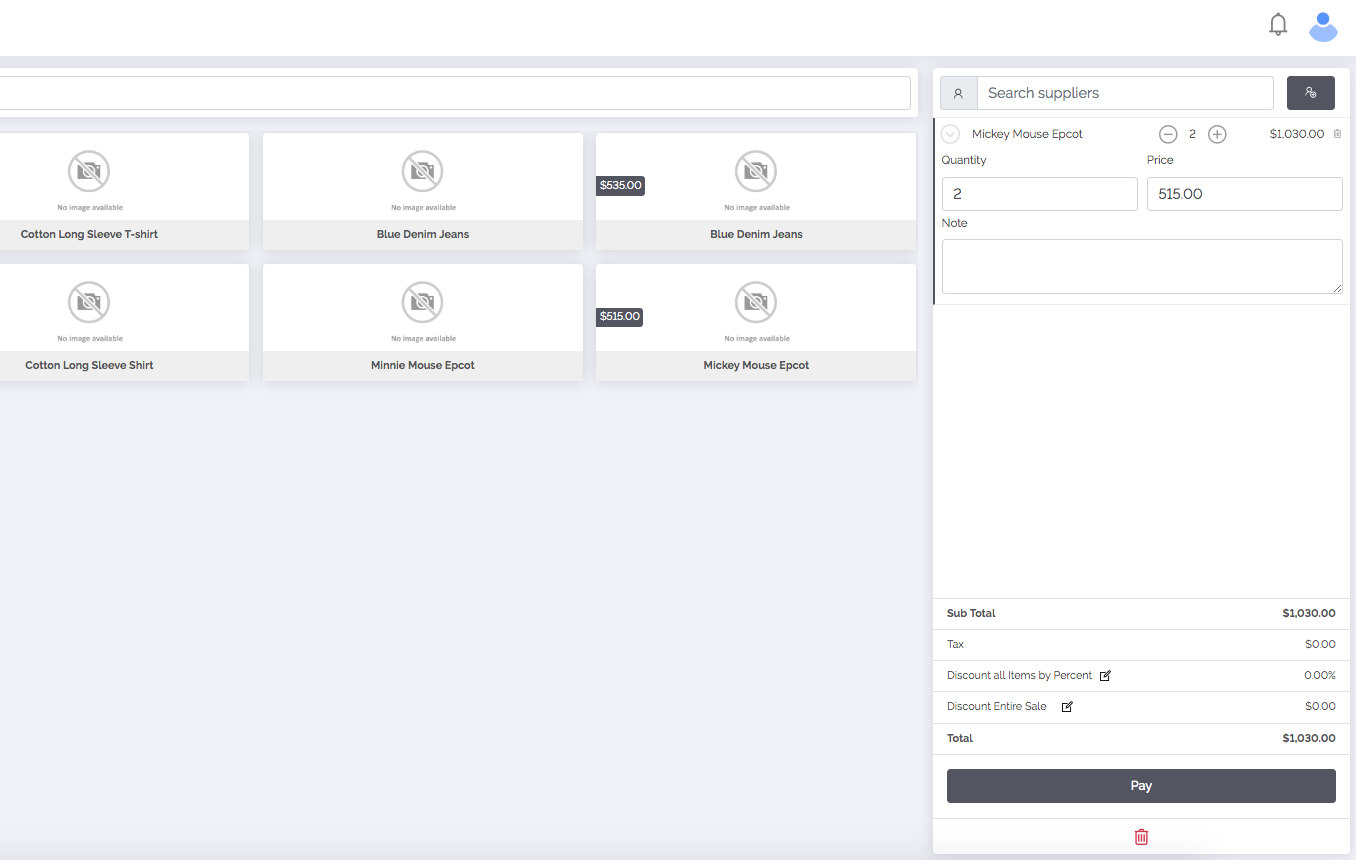Open the notifications bell
Image resolution: width=1356 pixels, height=860 pixels.
(1277, 25)
